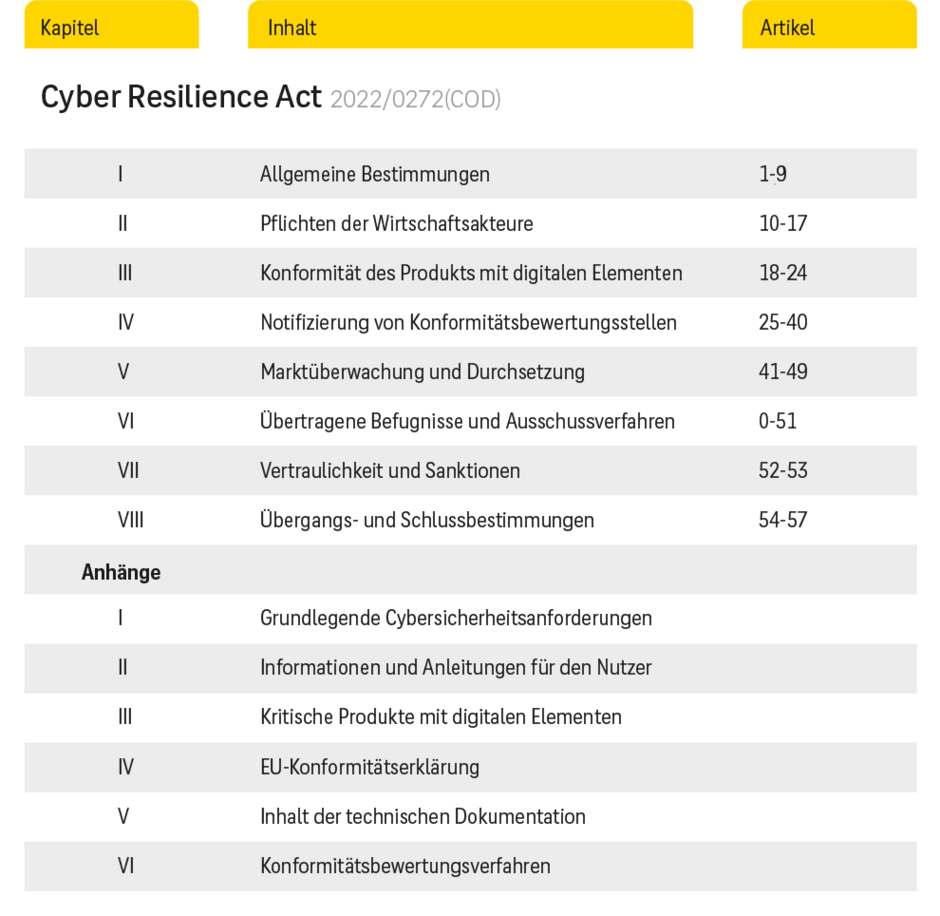Image resolution: width=940 pixels, height=916 pixels.
Task: Click article range 25-40
Action: pos(783,322)
